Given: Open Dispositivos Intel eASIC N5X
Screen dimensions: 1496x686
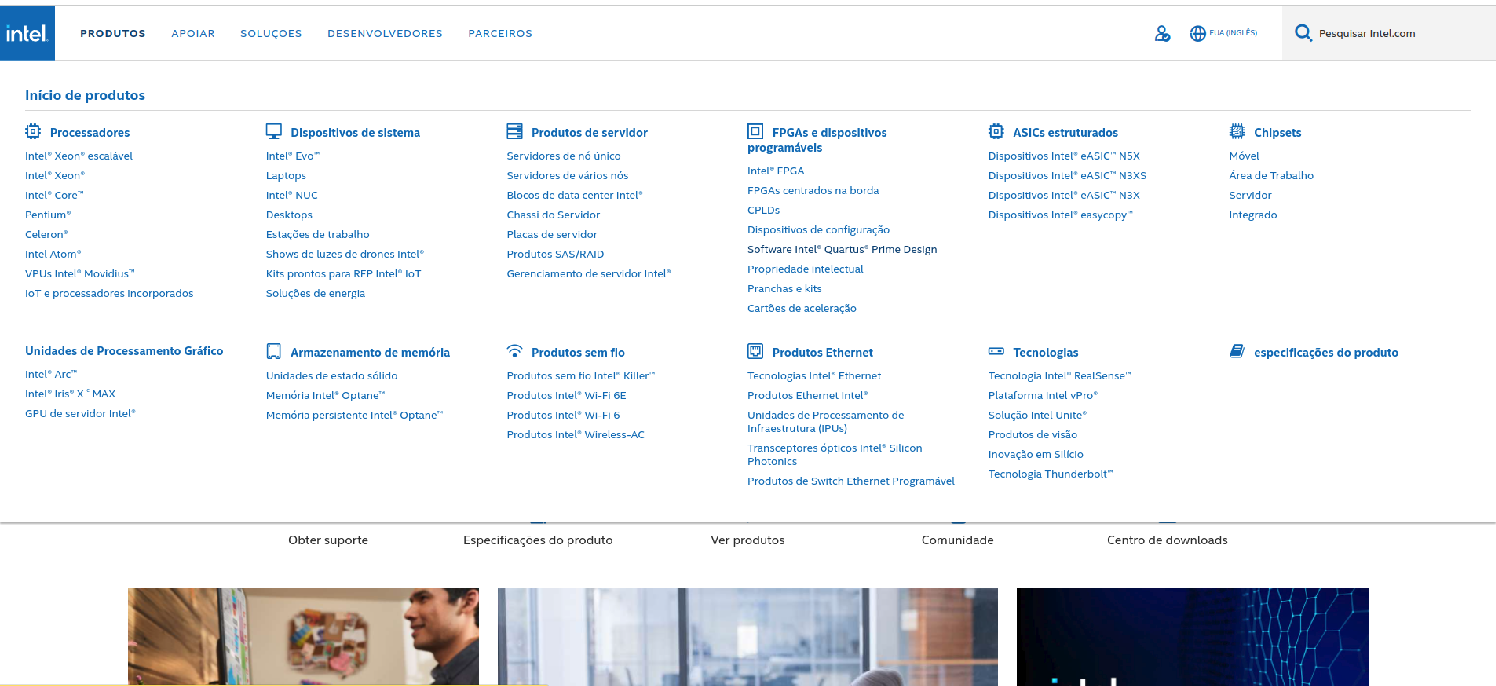Looking at the screenshot, I should click(1064, 156).
